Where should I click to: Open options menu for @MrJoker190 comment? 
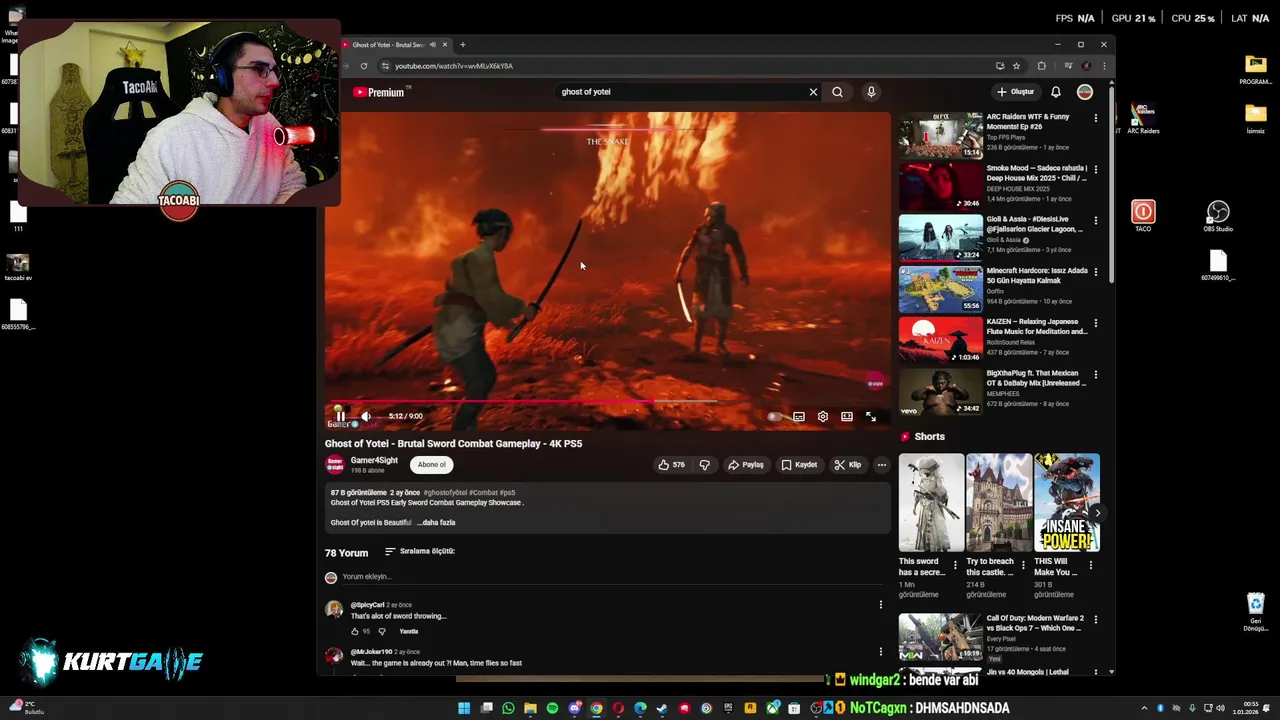click(881, 652)
